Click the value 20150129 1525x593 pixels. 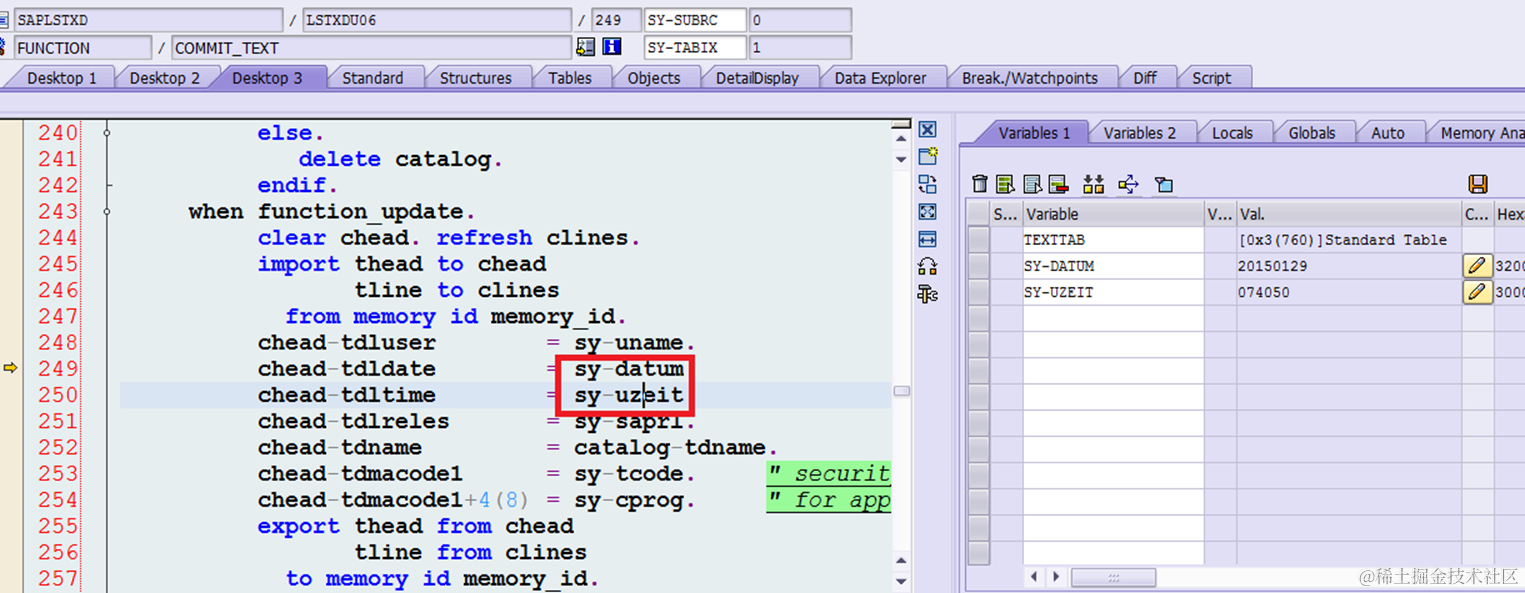click(1272, 266)
